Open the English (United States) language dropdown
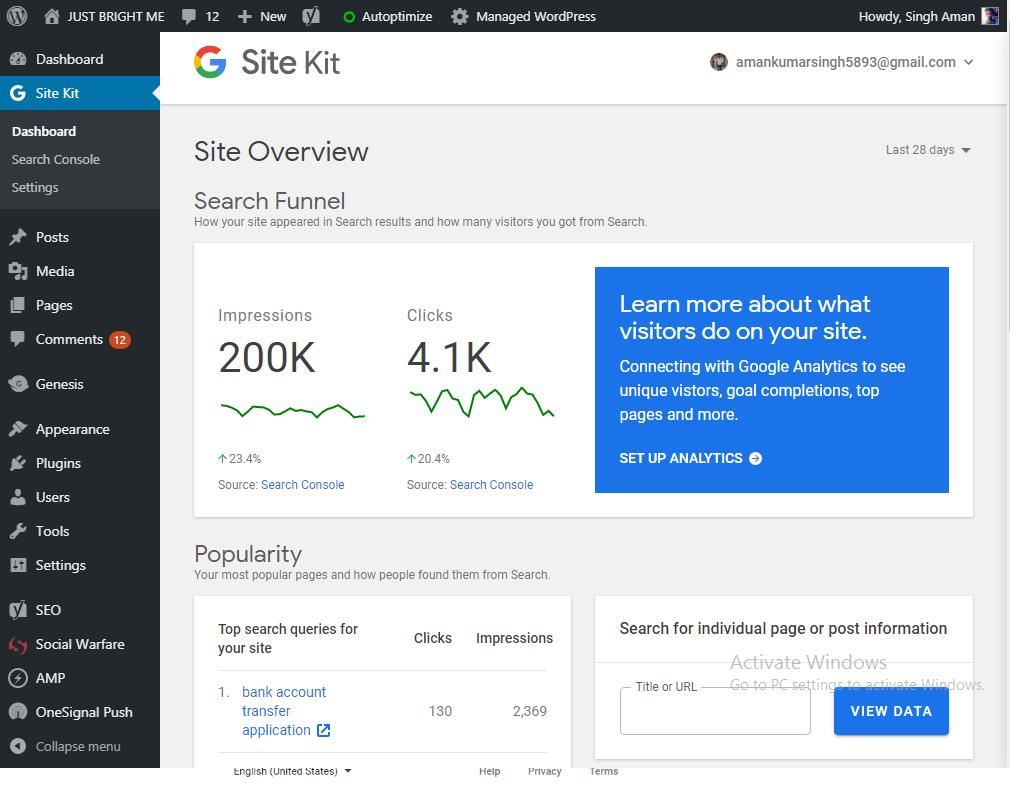 [292, 771]
